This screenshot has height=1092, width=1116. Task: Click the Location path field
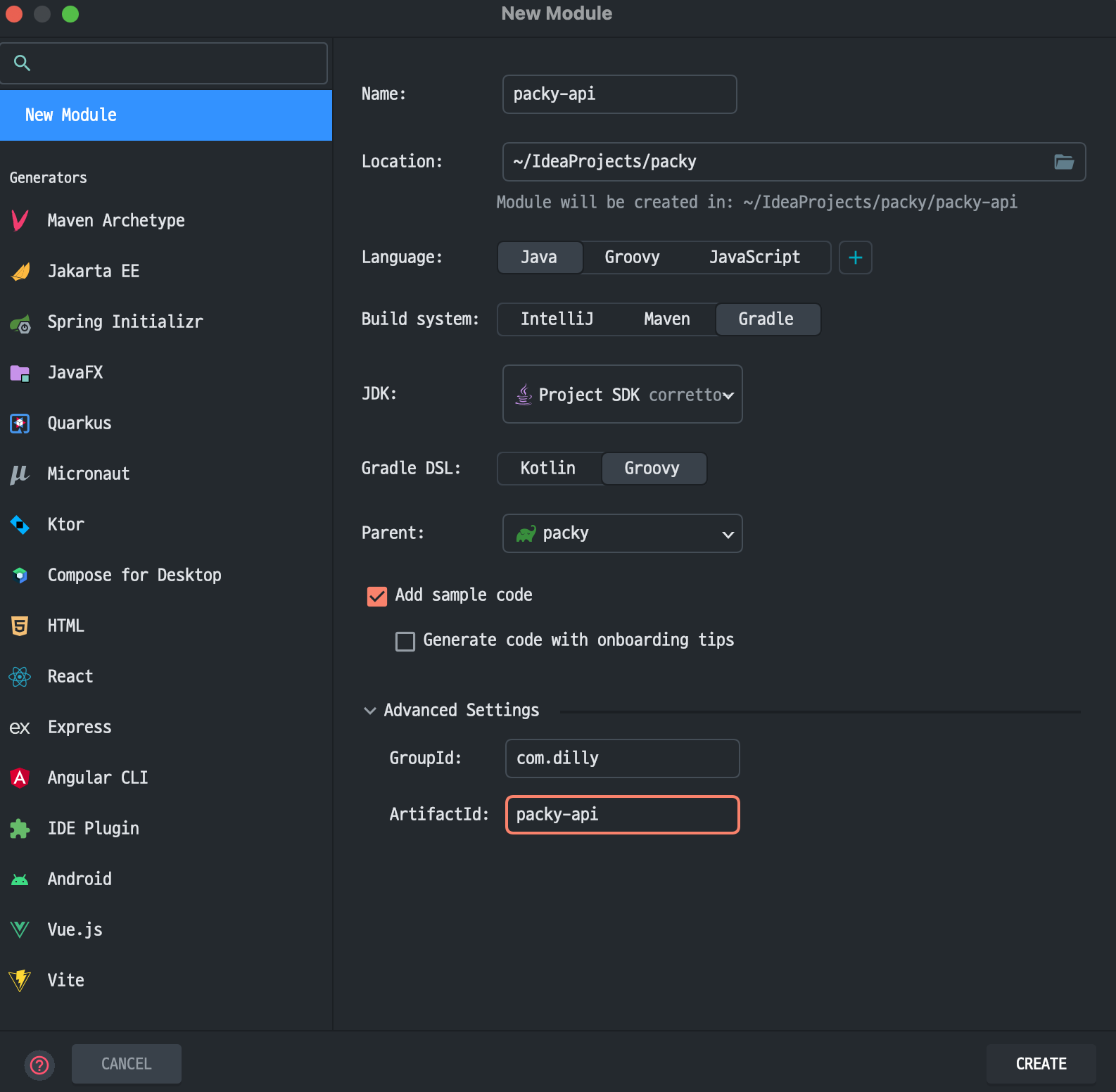tap(794, 162)
